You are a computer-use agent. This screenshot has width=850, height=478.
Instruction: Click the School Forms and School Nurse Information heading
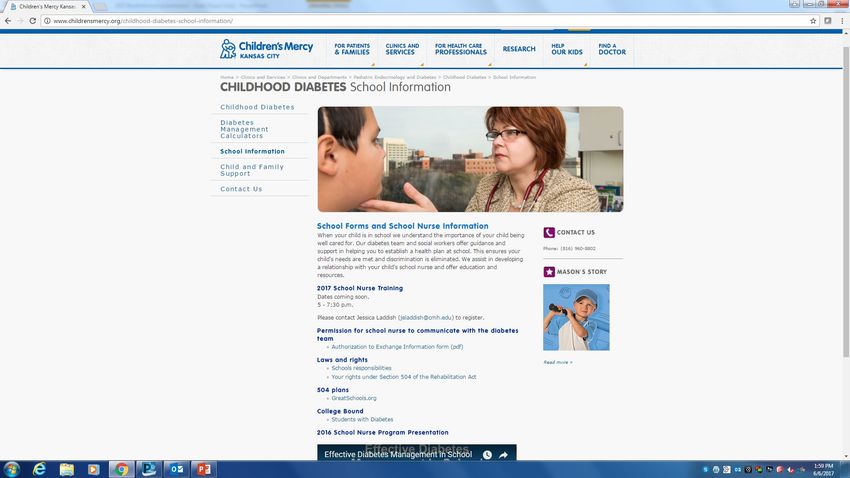[402, 226]
